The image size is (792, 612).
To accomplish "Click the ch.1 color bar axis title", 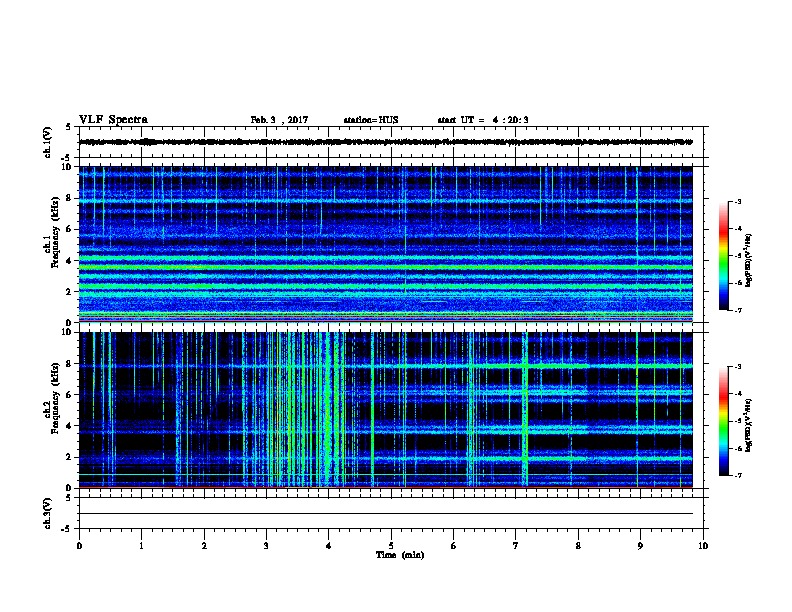I will [749, 260].
